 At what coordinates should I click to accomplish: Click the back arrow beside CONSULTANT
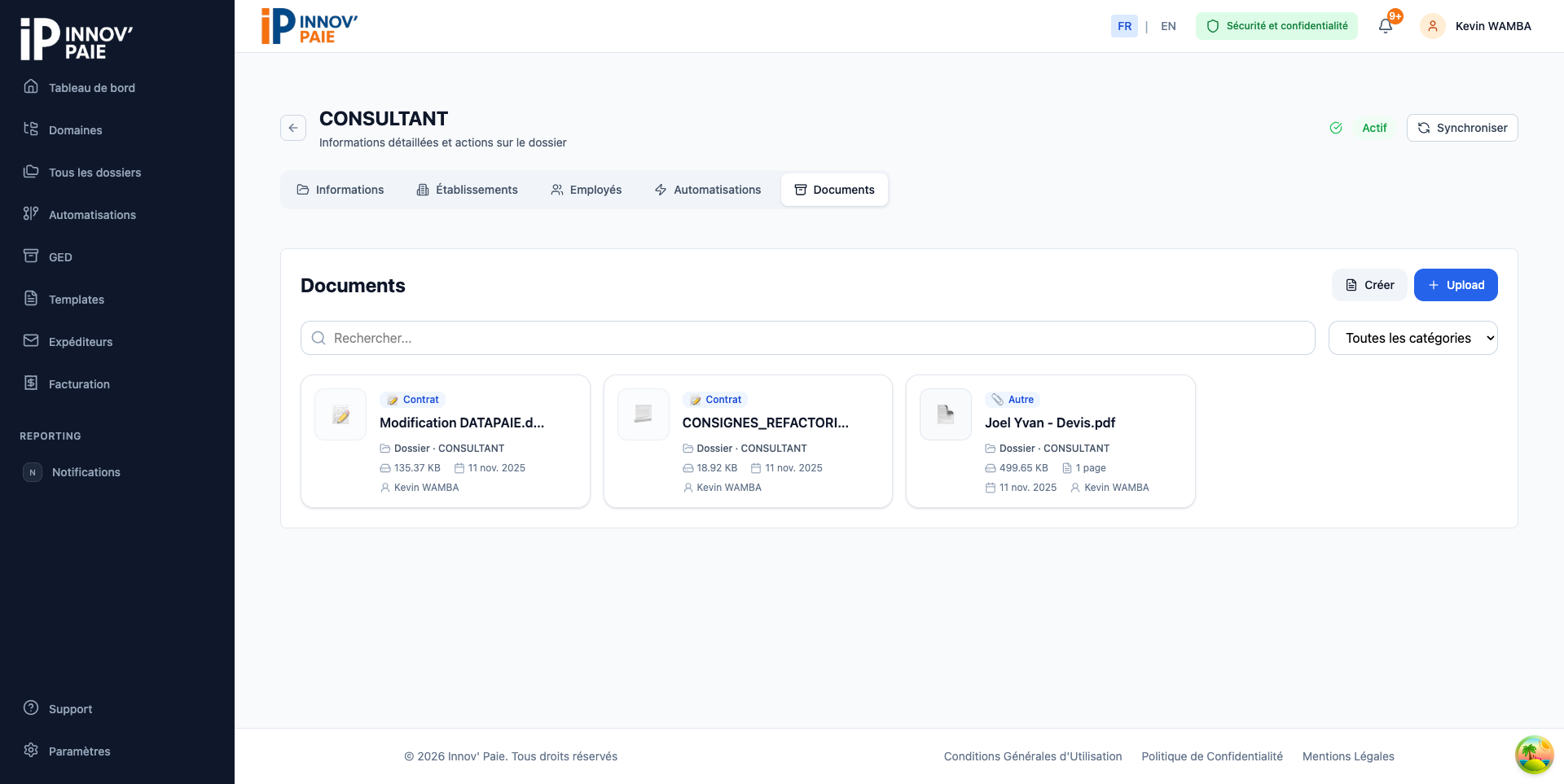pyautogui.click(x=293, y=128)
